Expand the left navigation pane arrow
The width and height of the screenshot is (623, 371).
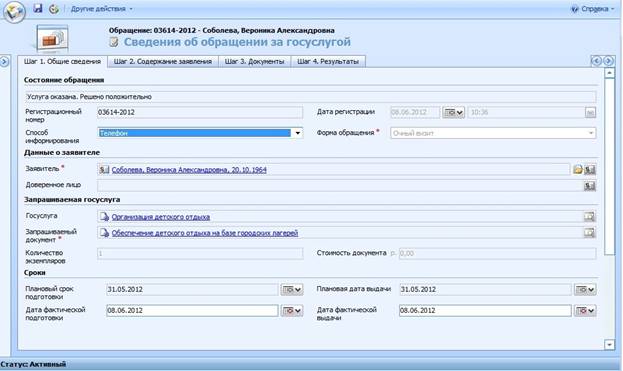(x=4, y=62)
